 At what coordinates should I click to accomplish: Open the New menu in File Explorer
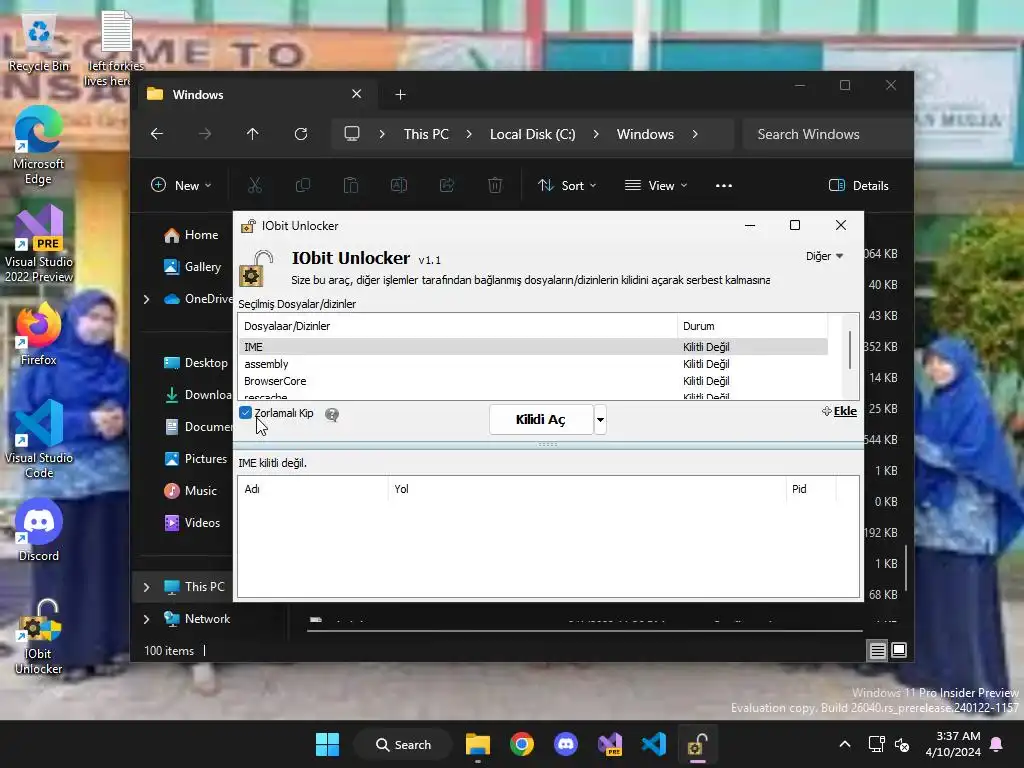pos(181,185)
